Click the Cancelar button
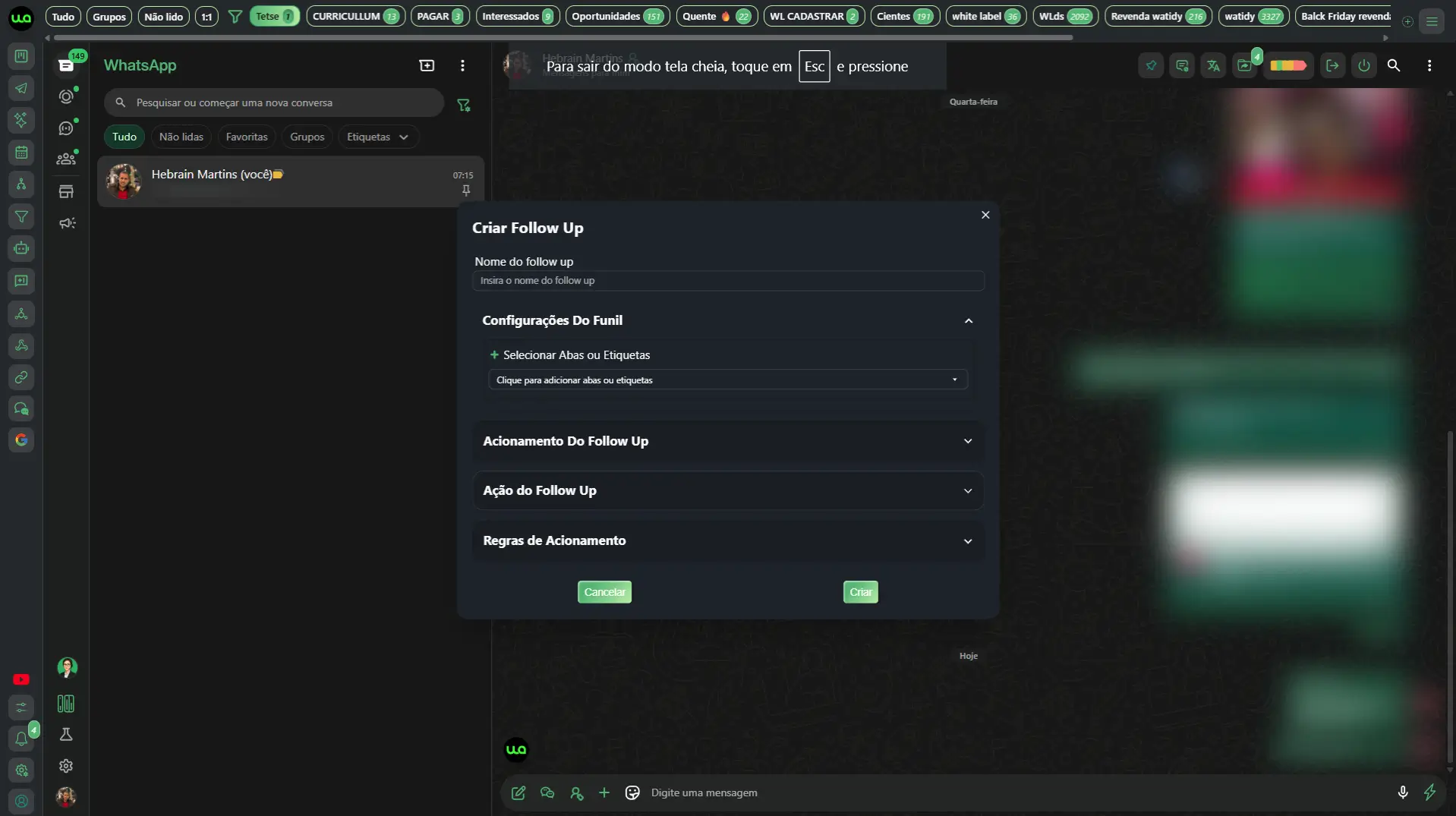The image size is (1456, 816). [x=604, y=592]
